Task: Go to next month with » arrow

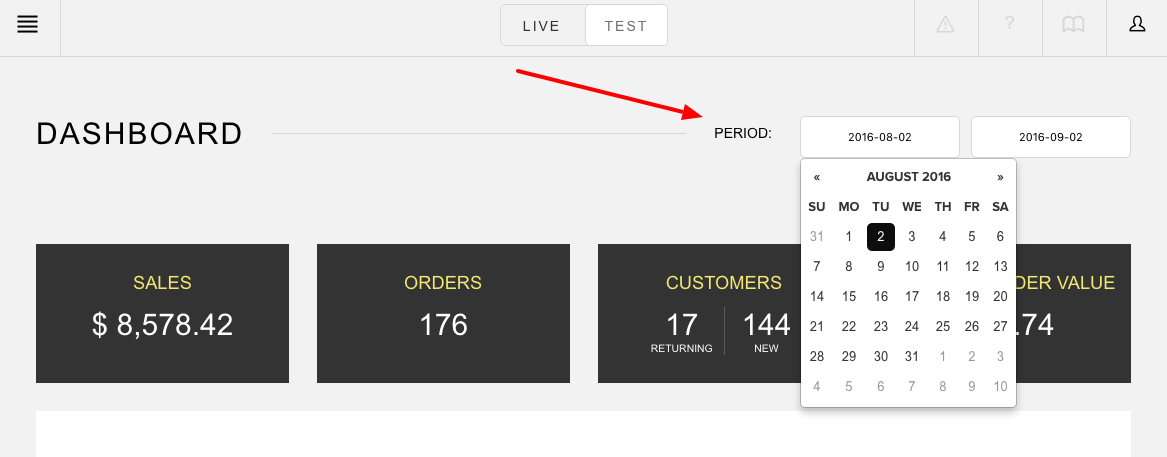Action: pyautogui.click(x=1000, y=177)
